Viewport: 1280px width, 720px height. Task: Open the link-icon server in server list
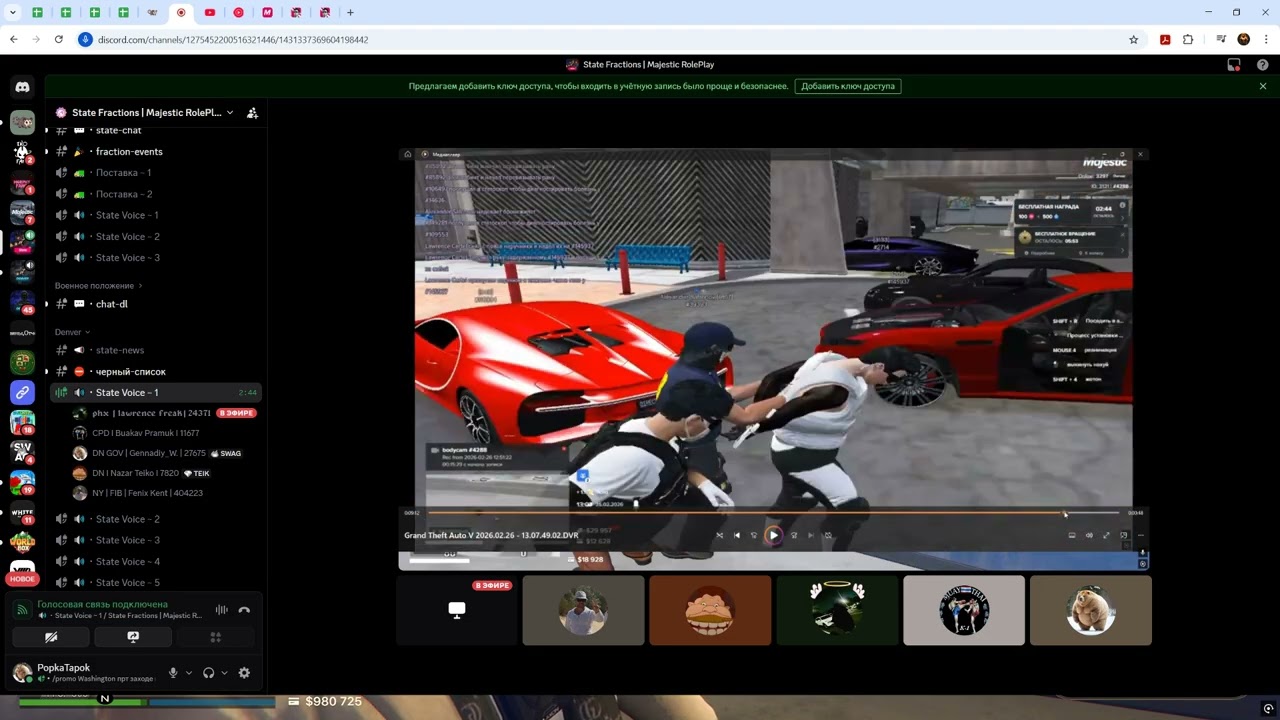[x=22, y=393]
